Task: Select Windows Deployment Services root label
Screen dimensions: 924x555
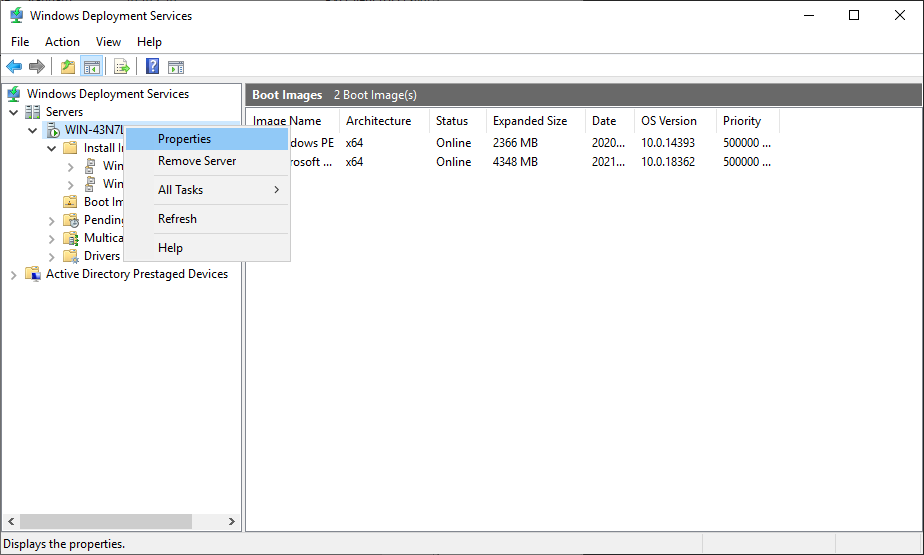Action: (108, 94)
